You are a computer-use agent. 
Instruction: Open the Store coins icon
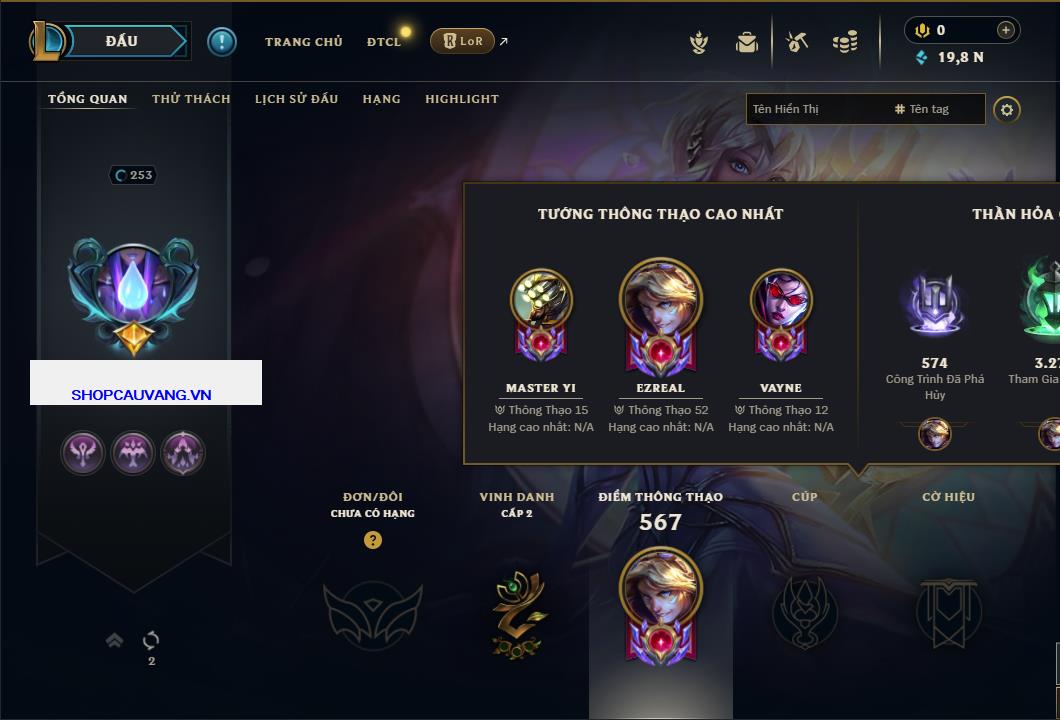tap(845, 42)
